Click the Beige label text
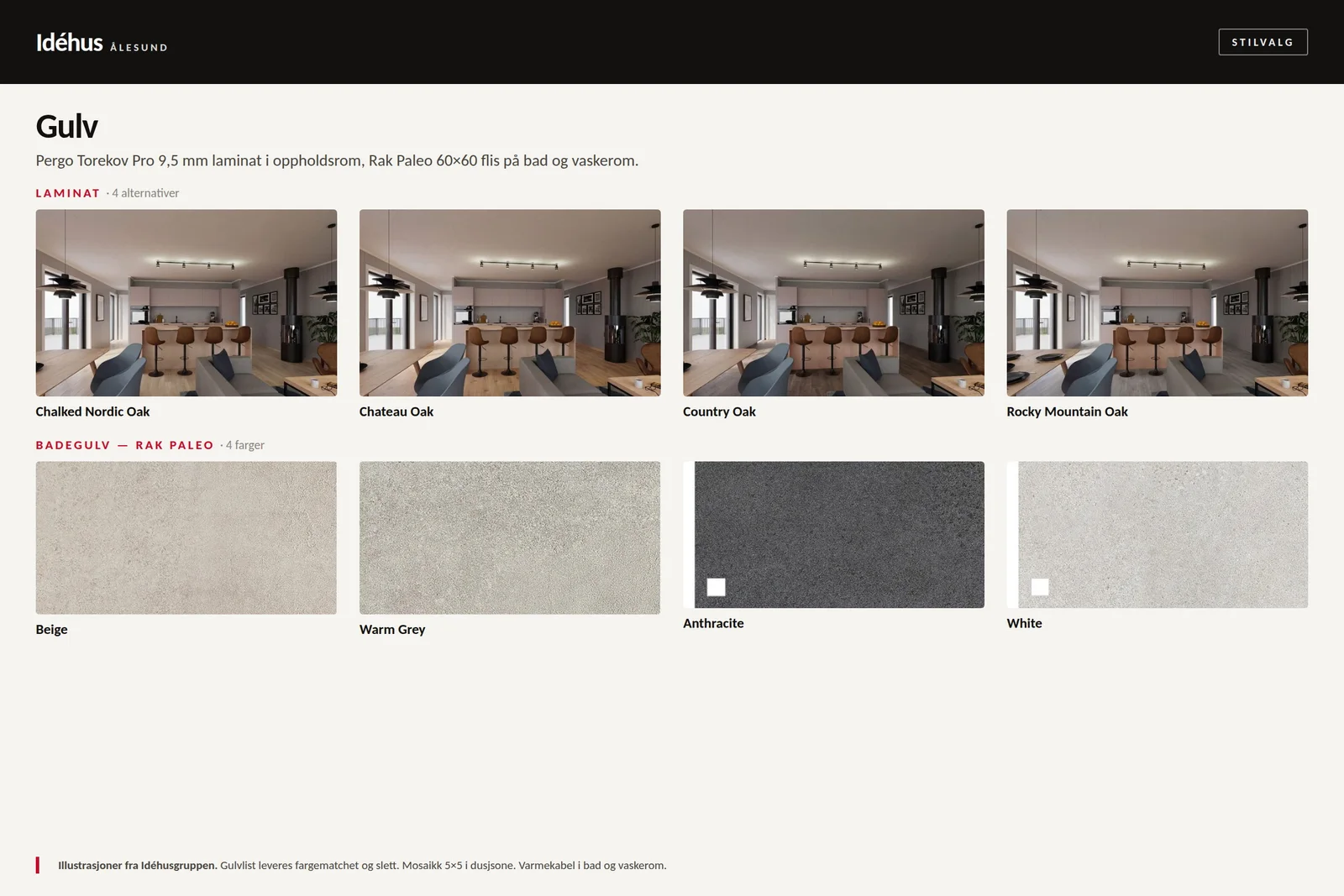Screen dimensions: 1344x896 pyautogui.click(x=51, y=630)
